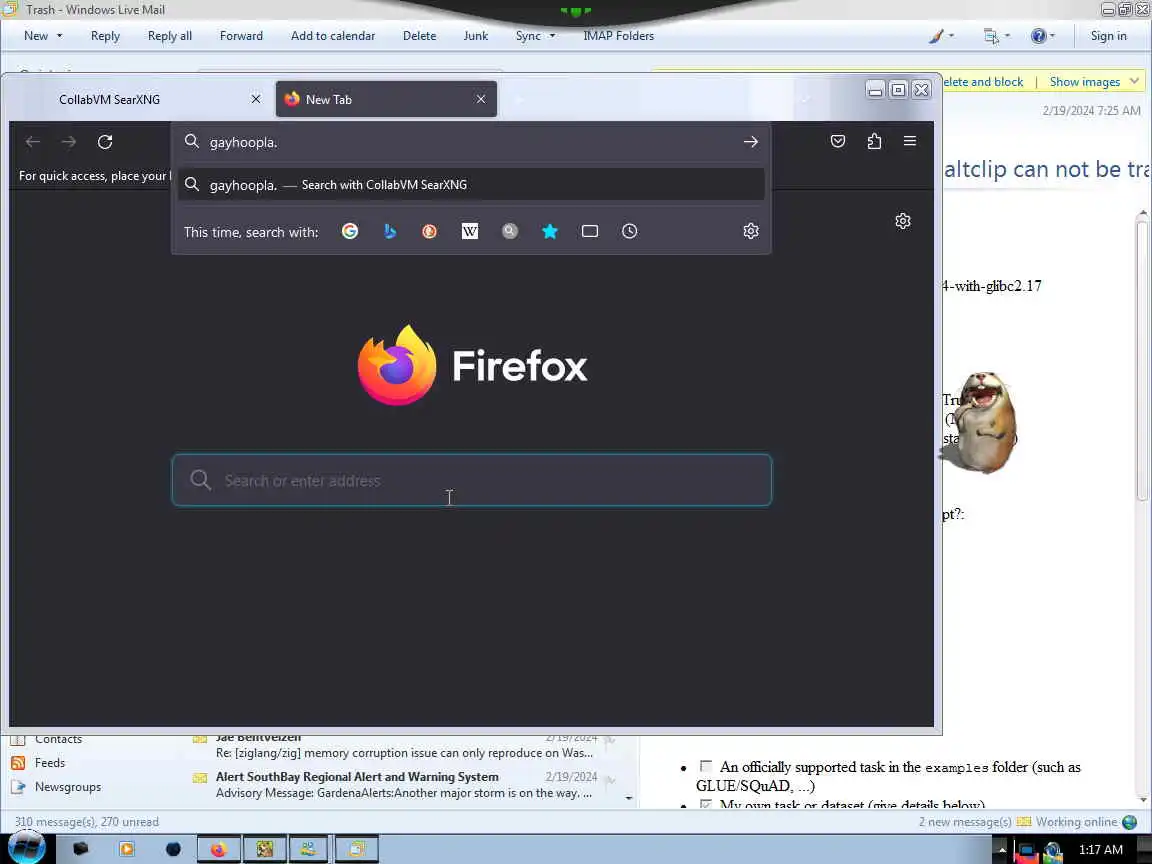1152x864 pixels.
Task: Open the Firefox Extensions puzzle icon
Action: [874, 141]
